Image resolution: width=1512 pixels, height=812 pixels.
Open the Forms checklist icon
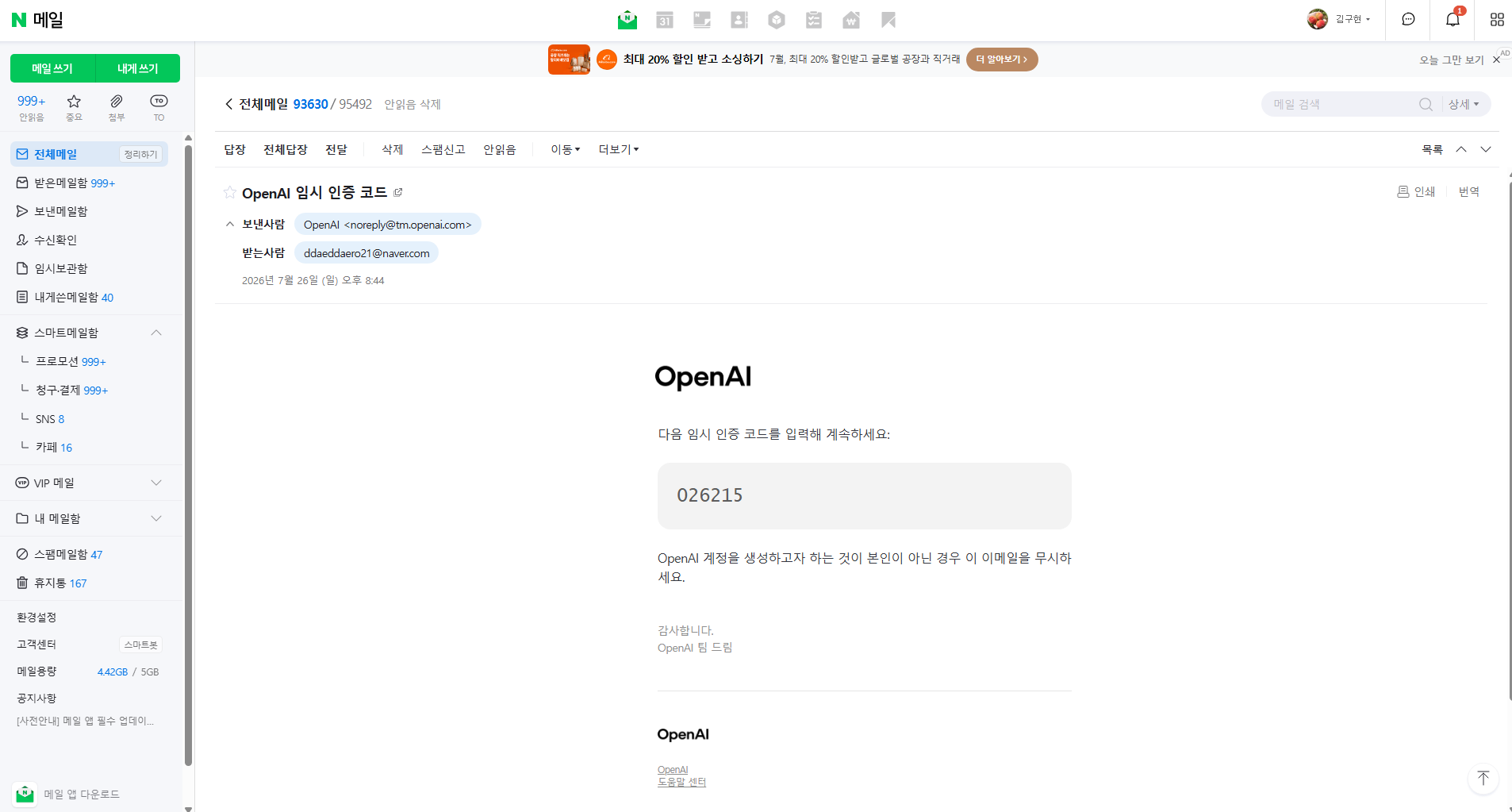point(814,20)
